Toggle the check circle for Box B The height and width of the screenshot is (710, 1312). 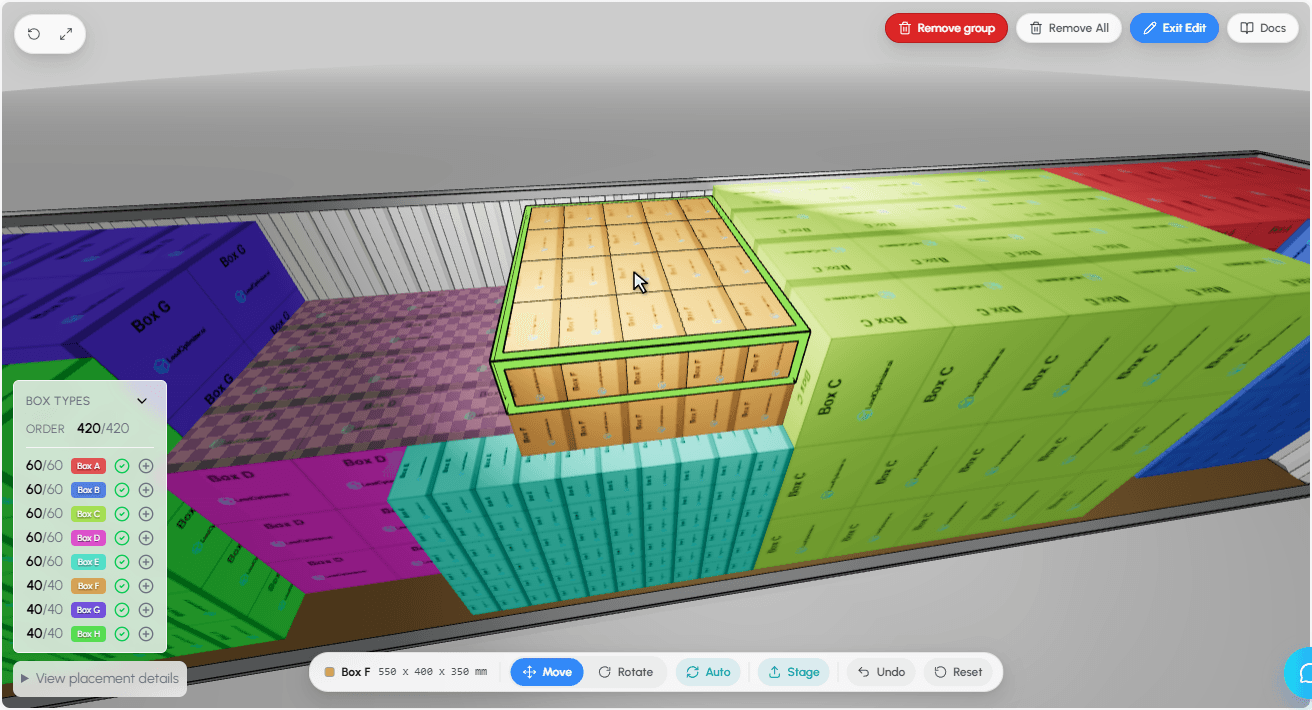click(122, 490)
